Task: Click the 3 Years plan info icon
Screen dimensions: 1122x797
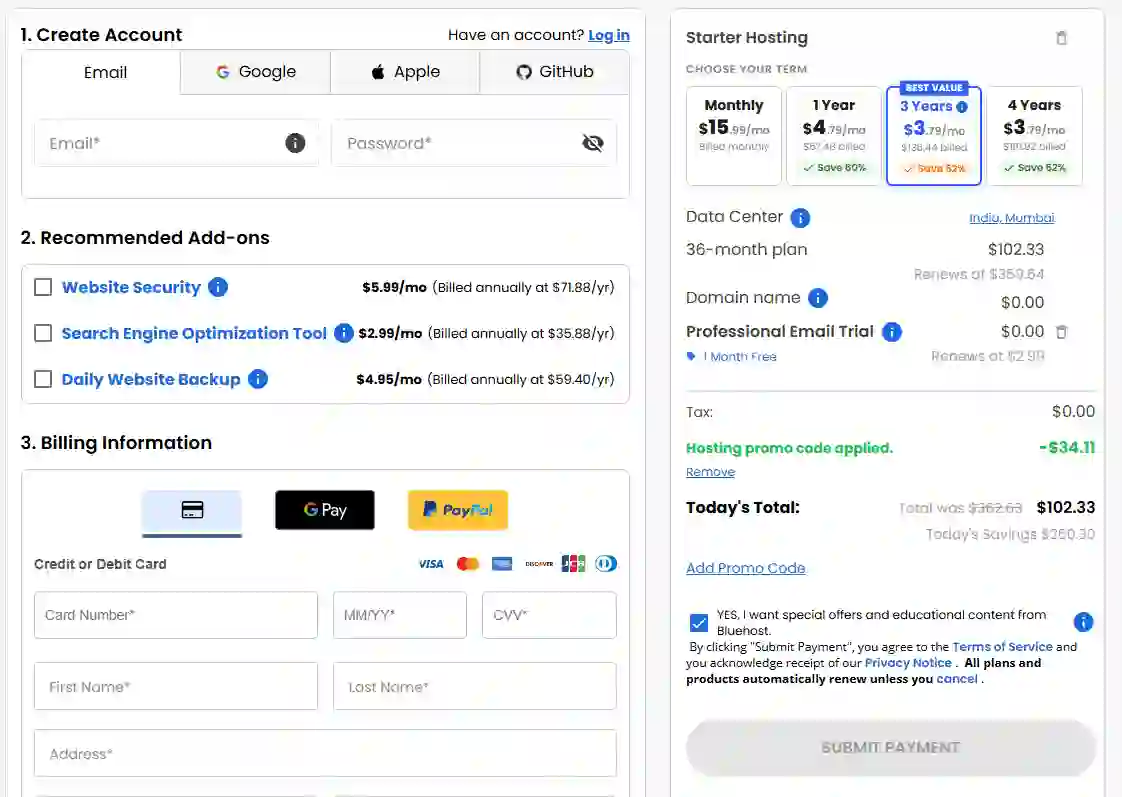Action: 962,107
